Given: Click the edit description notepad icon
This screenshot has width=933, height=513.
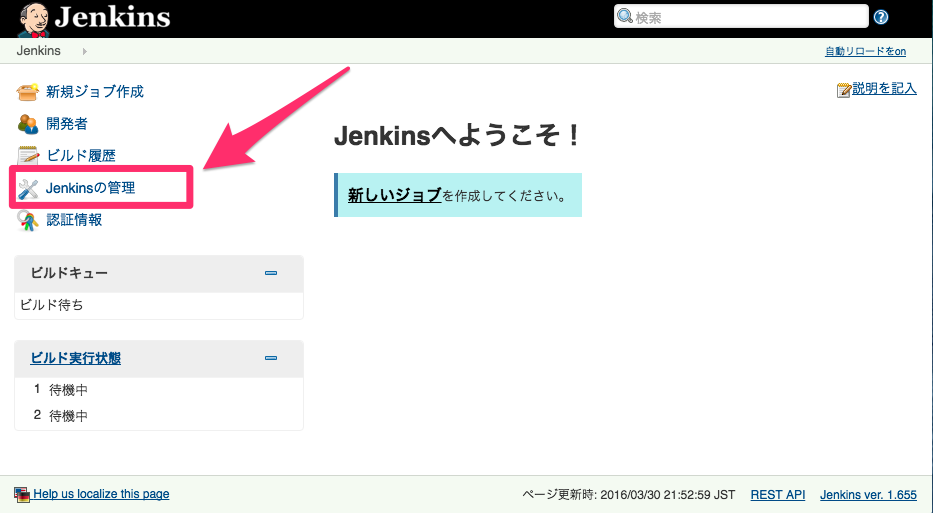Looking at the screenshot, I should (x=843, y=90).
